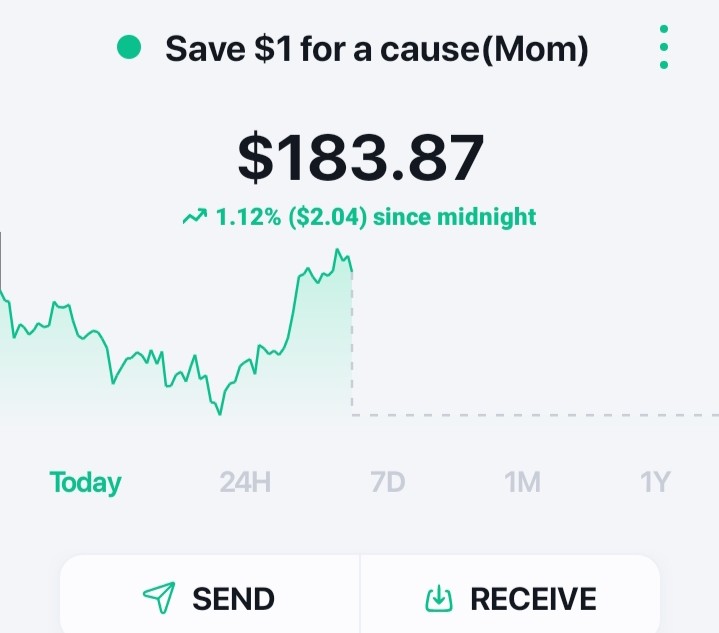Tap the SEND button

210,594
